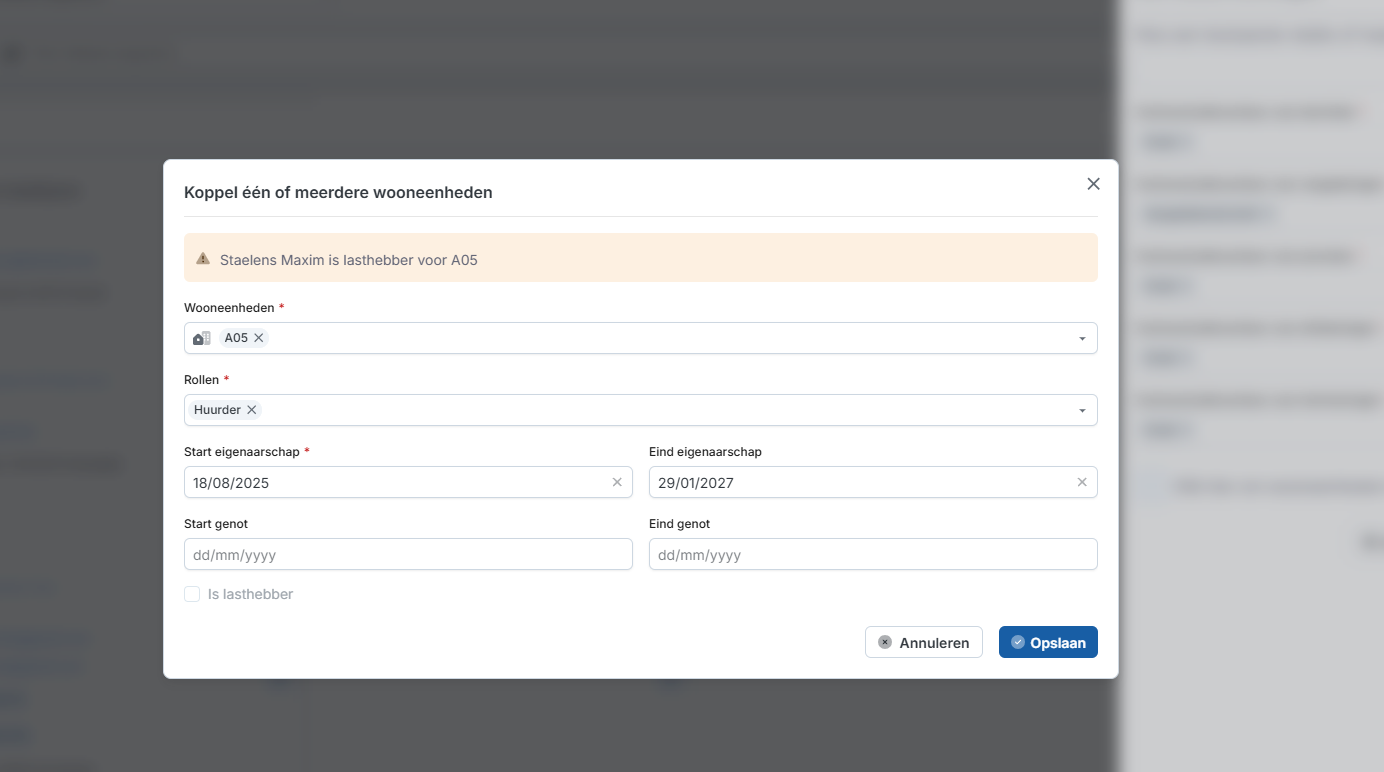The image size is (1384, 772).
Task: Focus the Eind genot date field
Action: 873,554
